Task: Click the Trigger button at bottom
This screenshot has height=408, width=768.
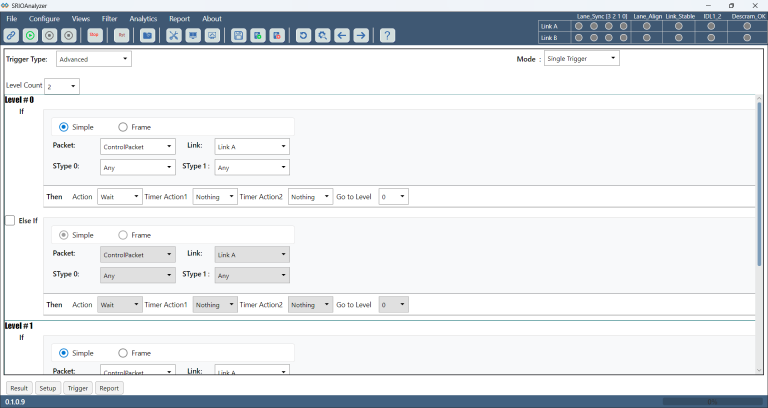Action: click(77, 388)
